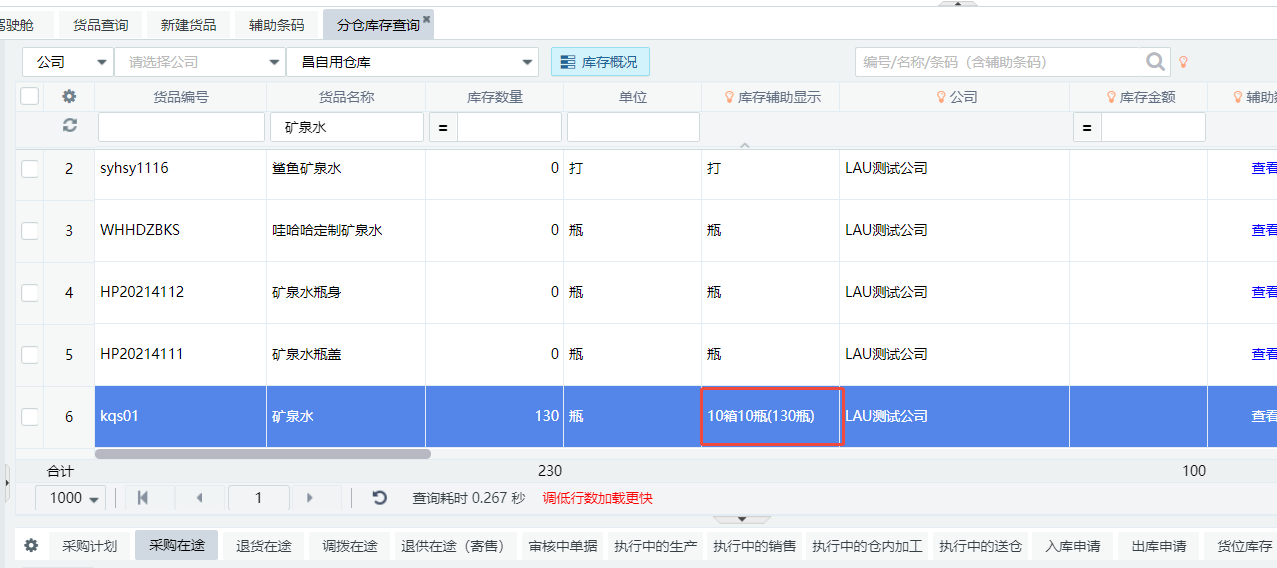This screenshot has height=568, width=1277.
Task: Toggle the select-all checkbox in header
Action: (x=30, y=96)
